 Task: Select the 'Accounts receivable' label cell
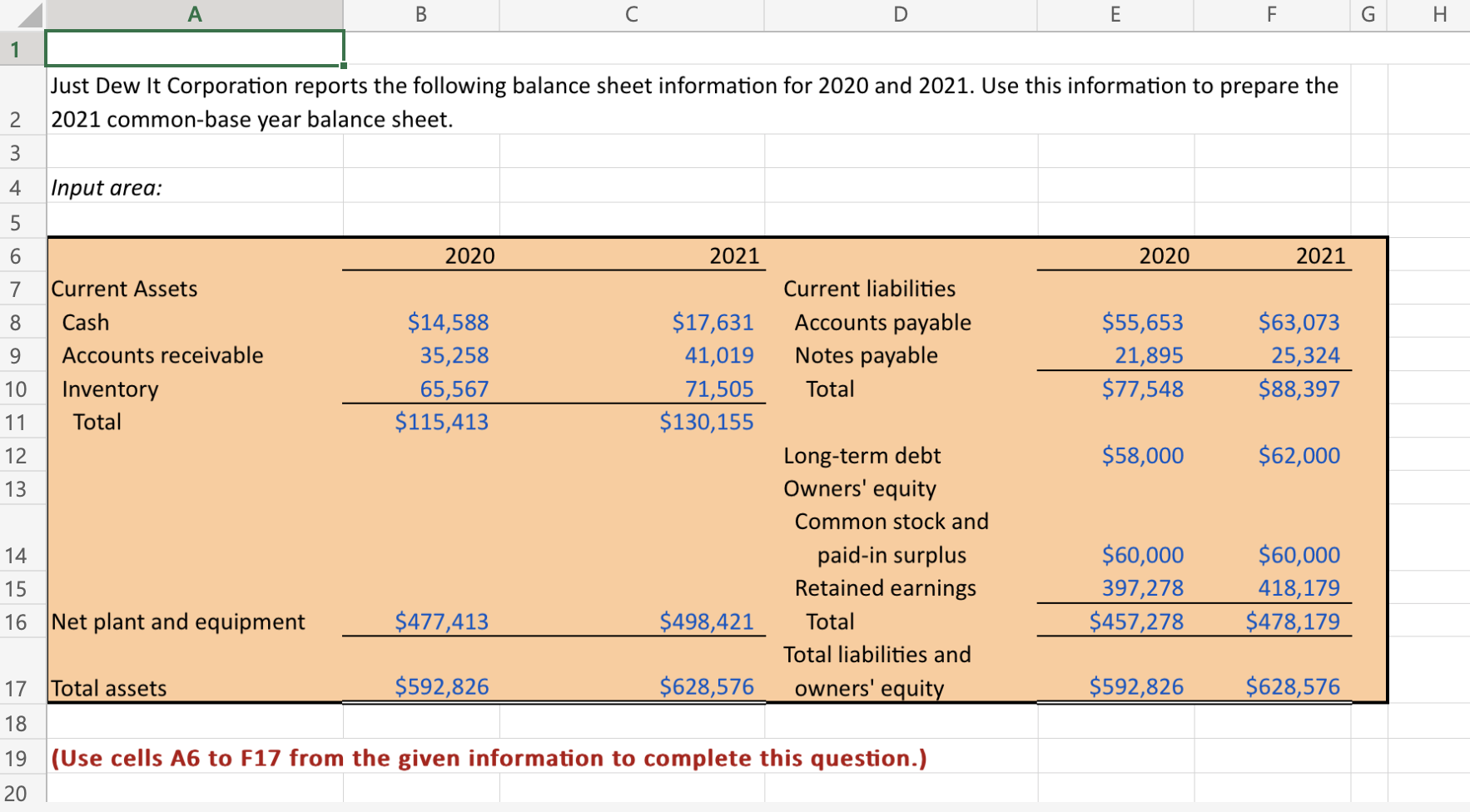point(162,355)
